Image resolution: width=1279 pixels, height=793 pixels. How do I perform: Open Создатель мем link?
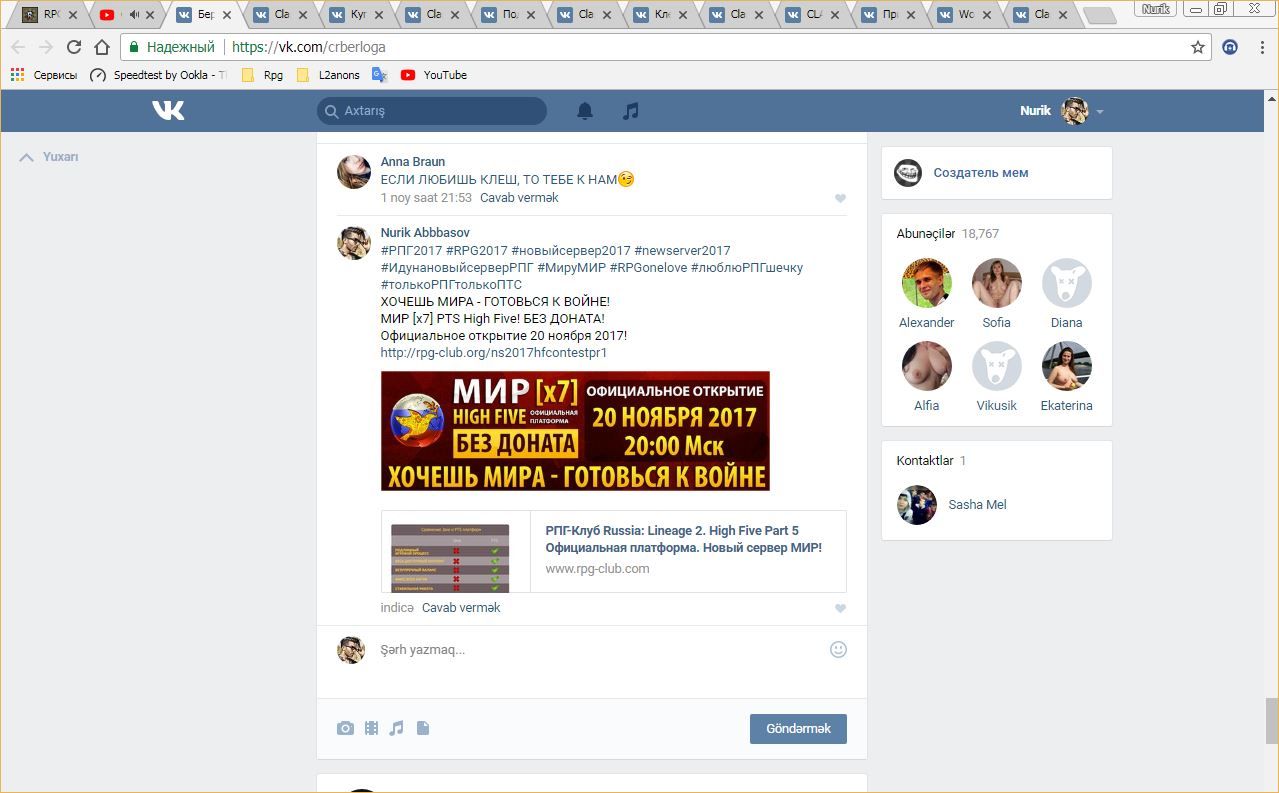[x=981, y=173]
